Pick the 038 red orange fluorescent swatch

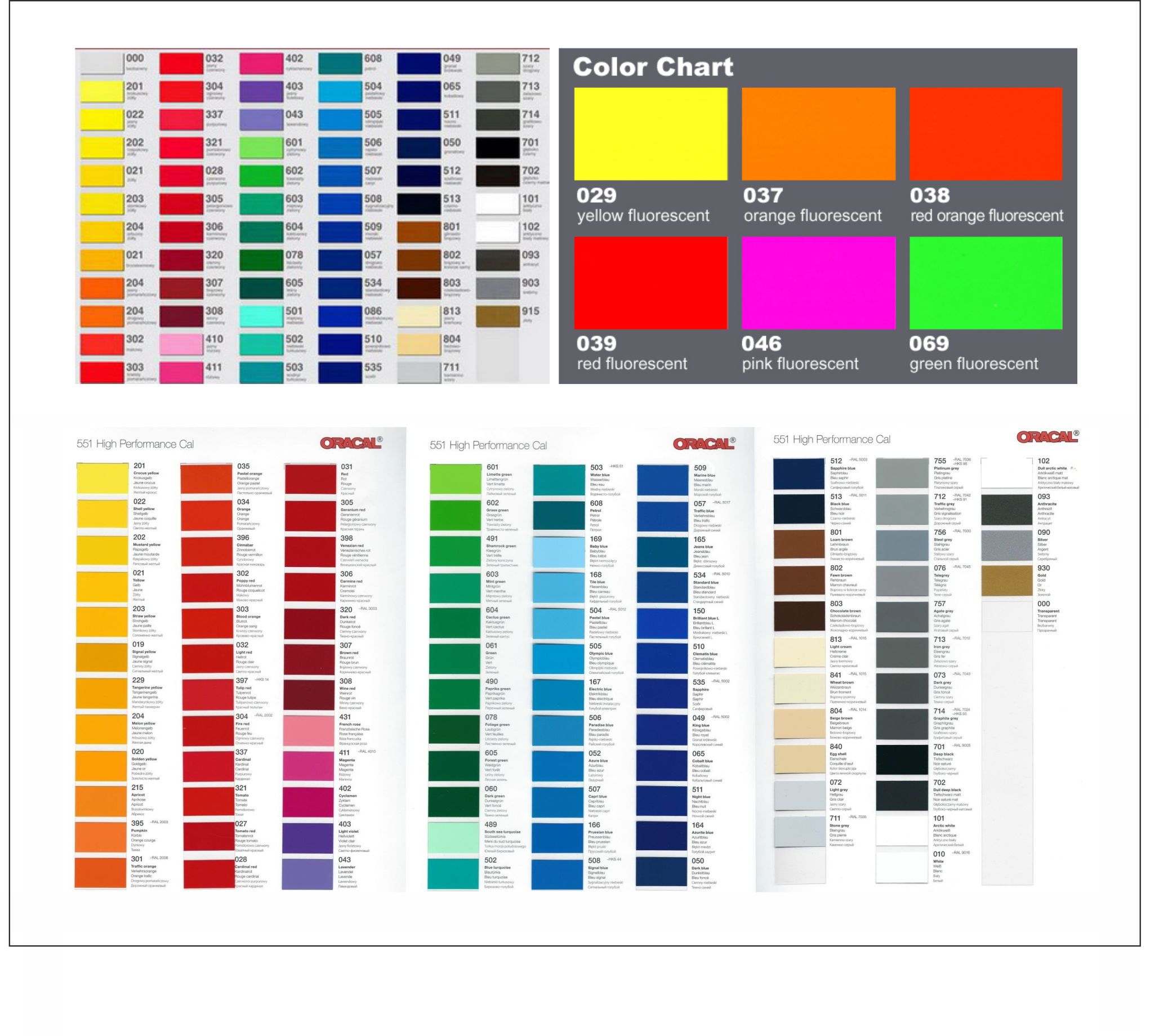(x=986, y=134)
